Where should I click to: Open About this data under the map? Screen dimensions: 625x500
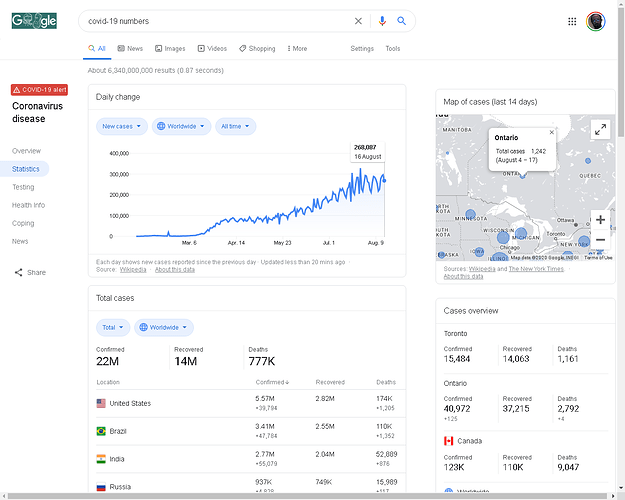[x=463, y=276]
